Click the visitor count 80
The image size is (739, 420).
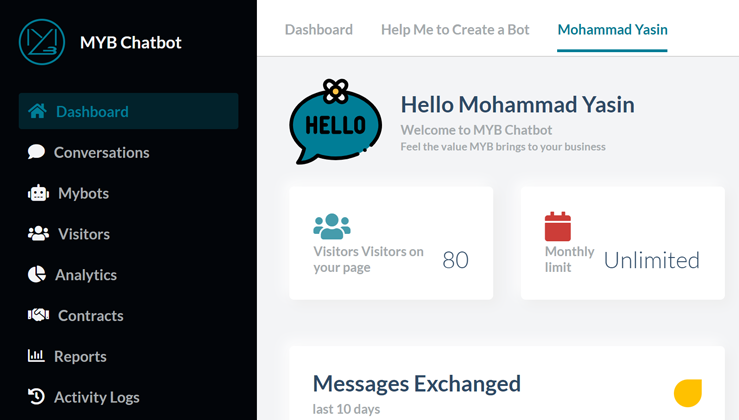(x=455, y=260)
